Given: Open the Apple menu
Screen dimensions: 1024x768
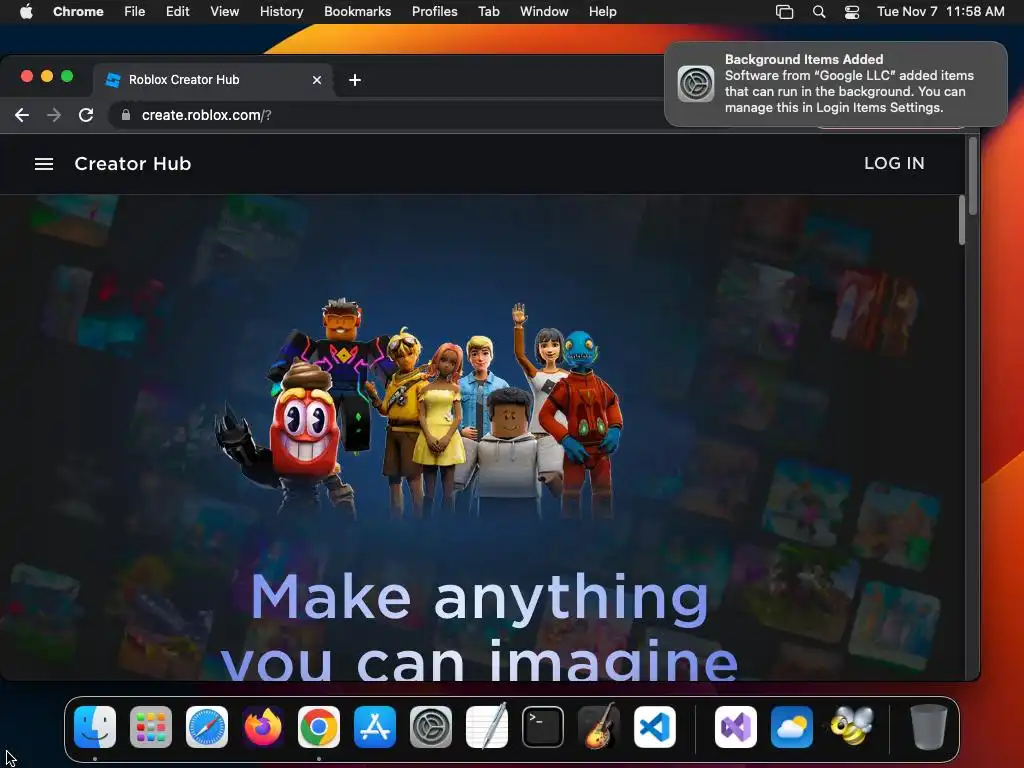Looking at the screenshot, I should [x=26, y=11].
